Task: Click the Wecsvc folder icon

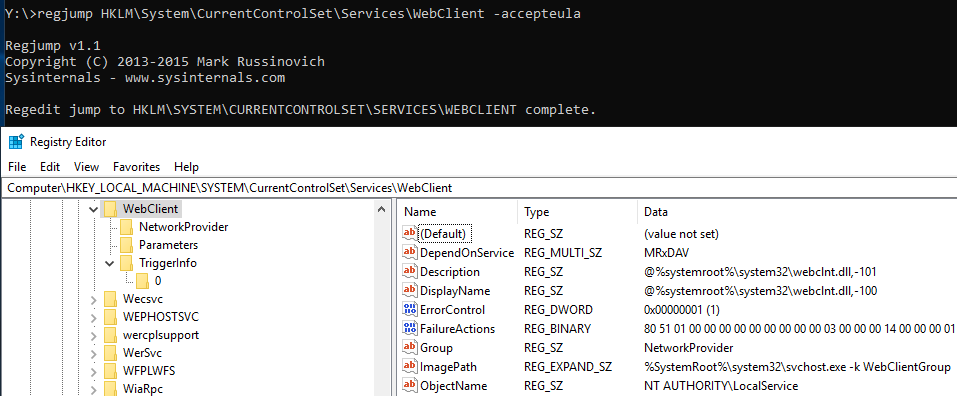Action: (110, 299)
